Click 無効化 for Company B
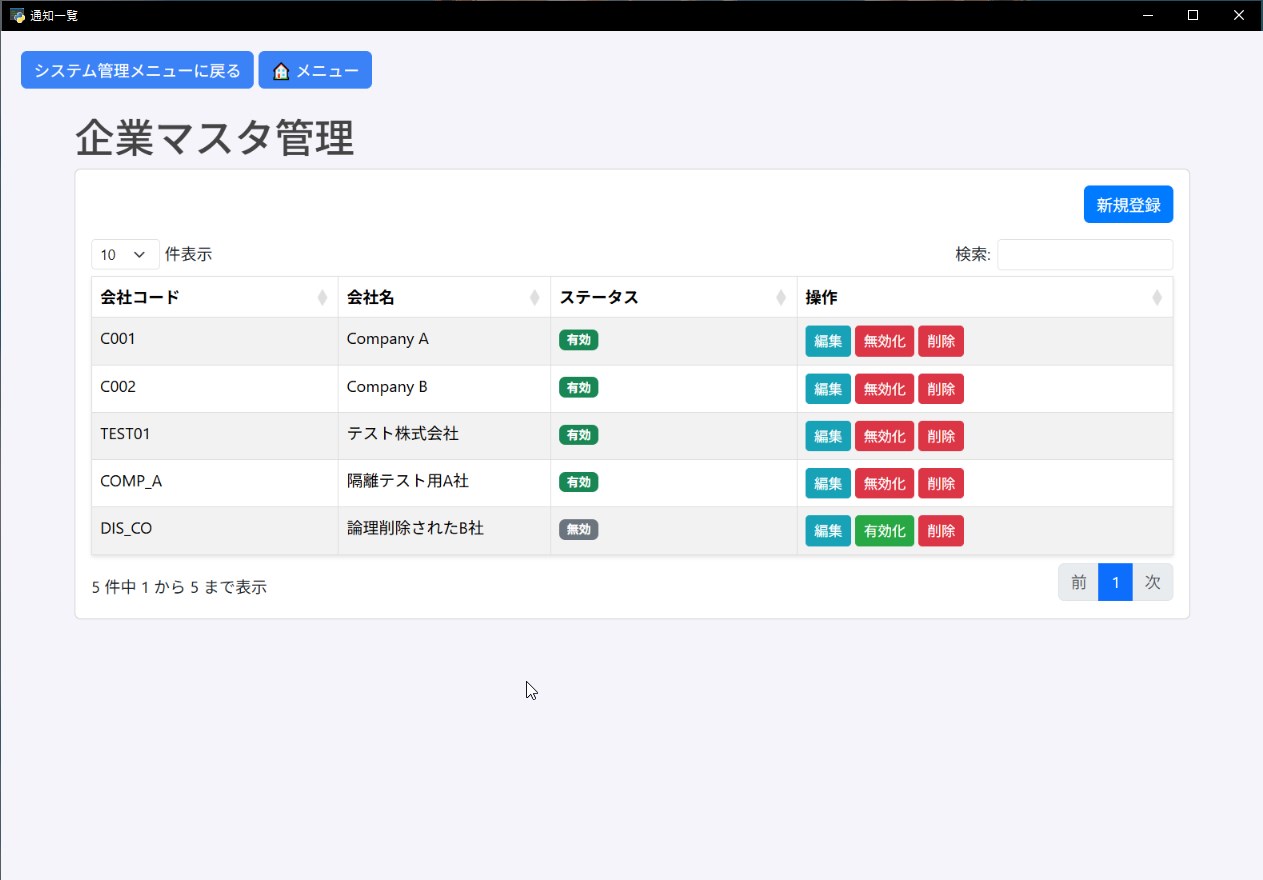Screen dimensions: 1263x880 tap(884, 388)
